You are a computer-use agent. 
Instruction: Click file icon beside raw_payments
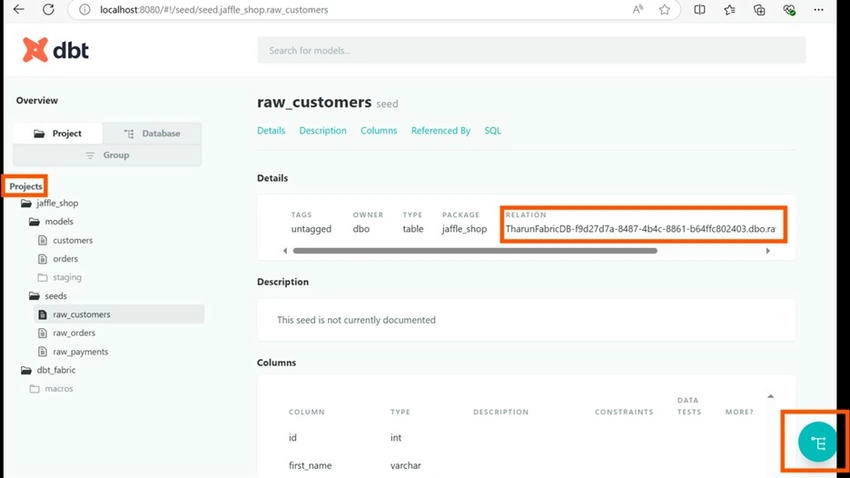pos(42,352)
